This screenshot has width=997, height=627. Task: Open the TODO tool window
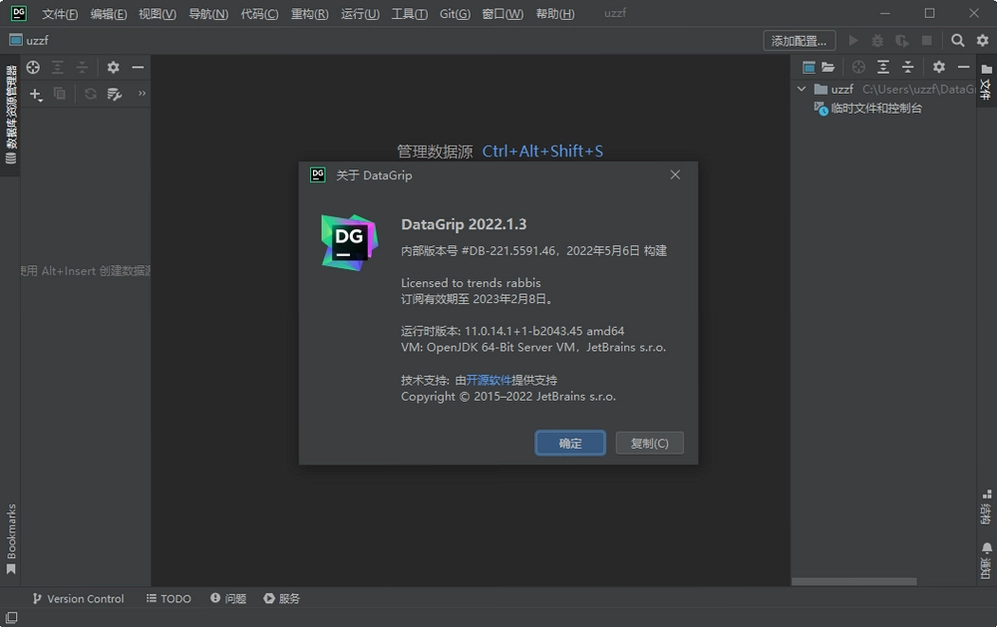tap(168, 598)
